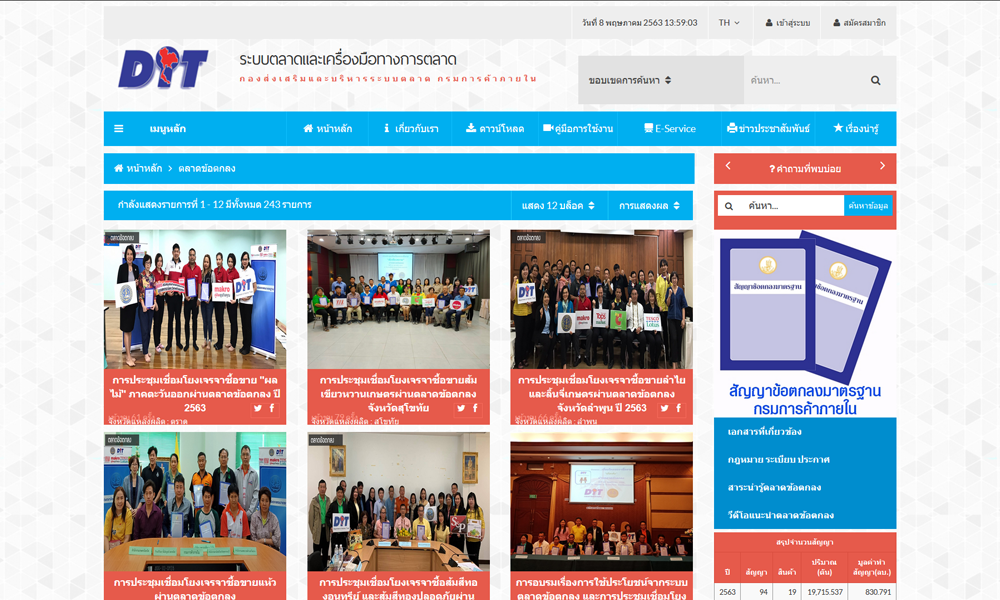Open the คู่มือการใช้งาน menu item
This screenshot has height=600, width=1000.
(578, 128)
